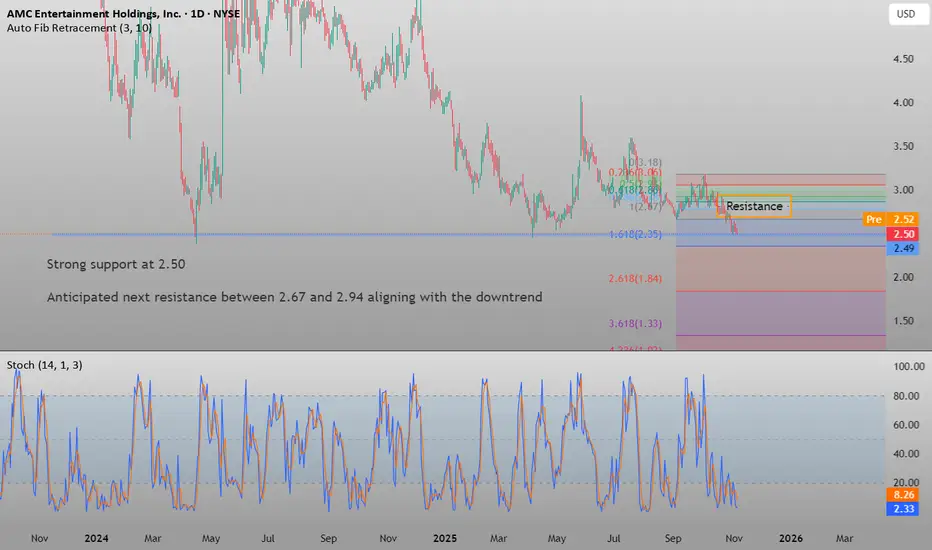The height and width of the screenshot is (550, 932).
Task: Click the 4.00 price axis label
Action: pyautogui.click(x=903, y=102)
